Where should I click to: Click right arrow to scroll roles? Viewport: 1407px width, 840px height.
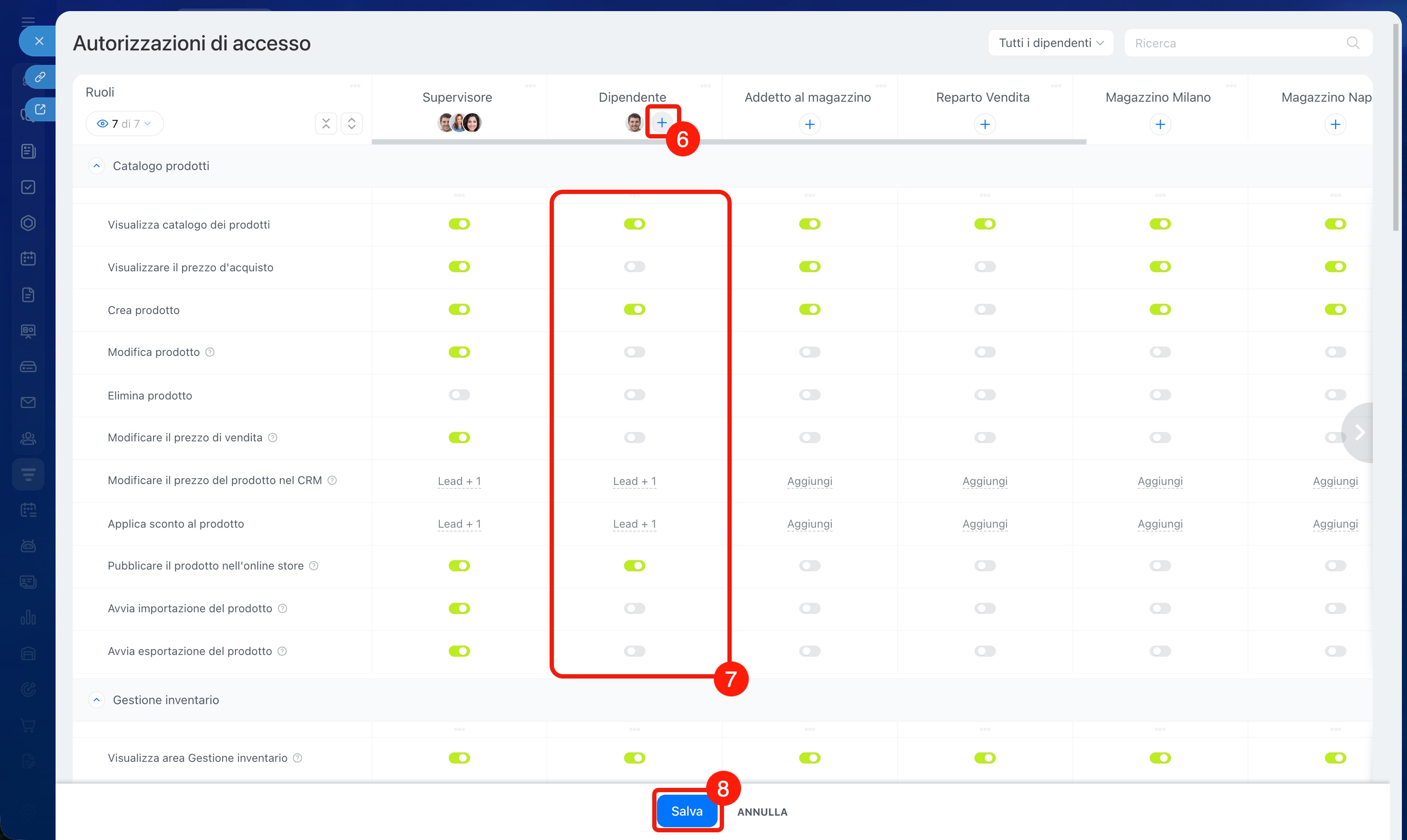coord(1360,432)
